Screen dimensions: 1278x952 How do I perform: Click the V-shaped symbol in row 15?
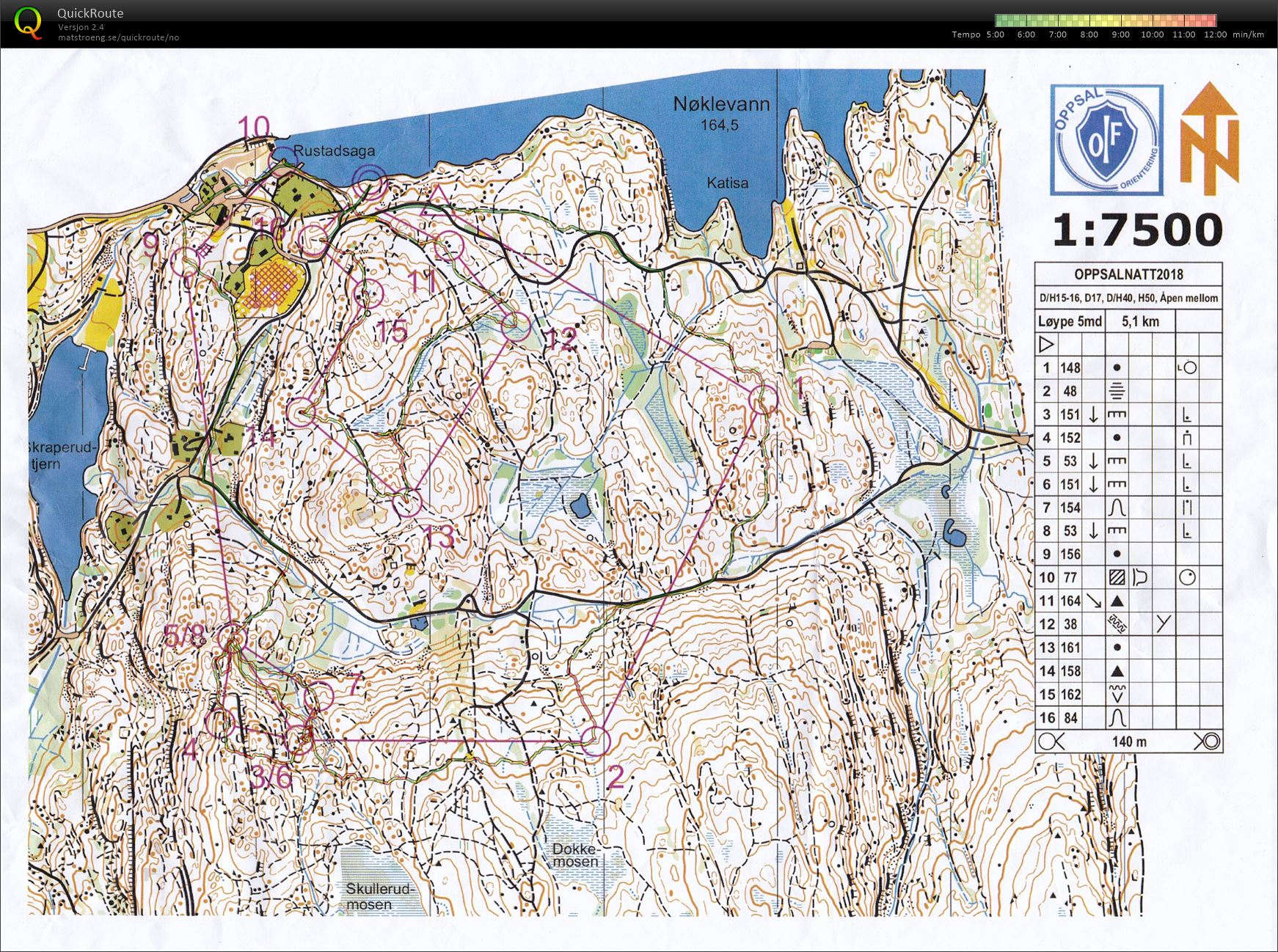pyautogui.click(x=1117, y=694)
